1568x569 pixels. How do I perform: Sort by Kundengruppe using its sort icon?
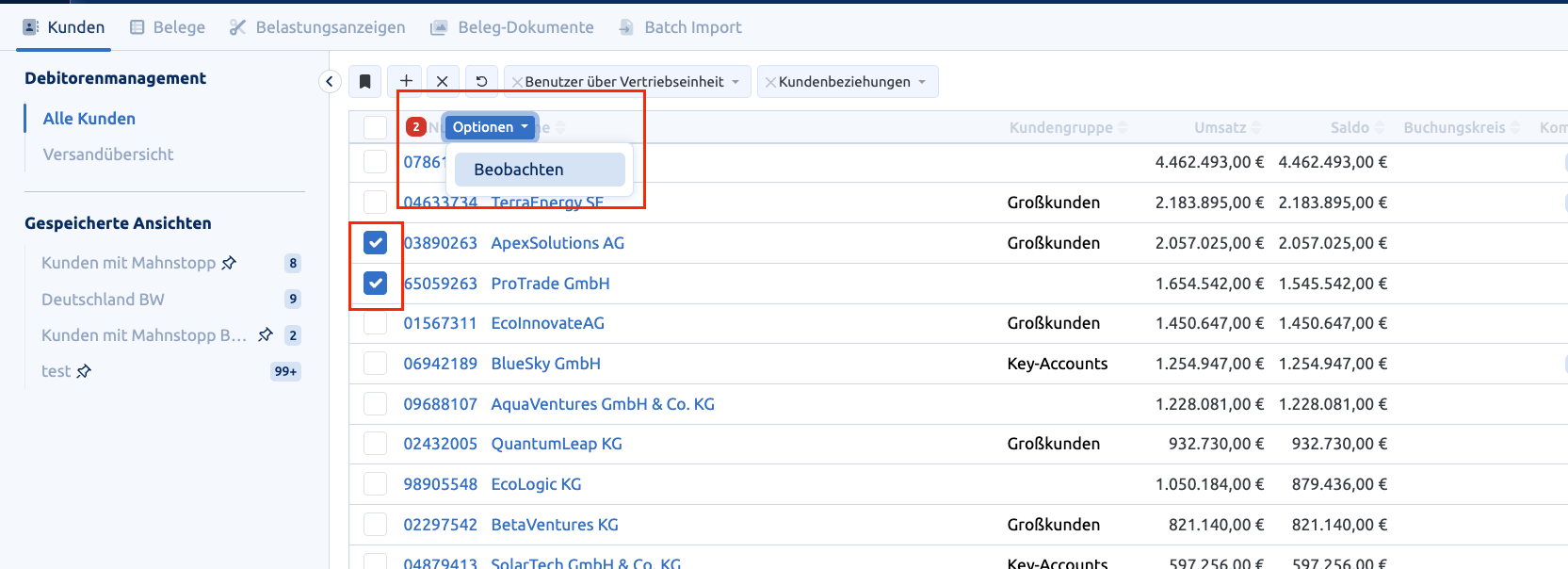pyautogui.click(x=1123, y=127)
